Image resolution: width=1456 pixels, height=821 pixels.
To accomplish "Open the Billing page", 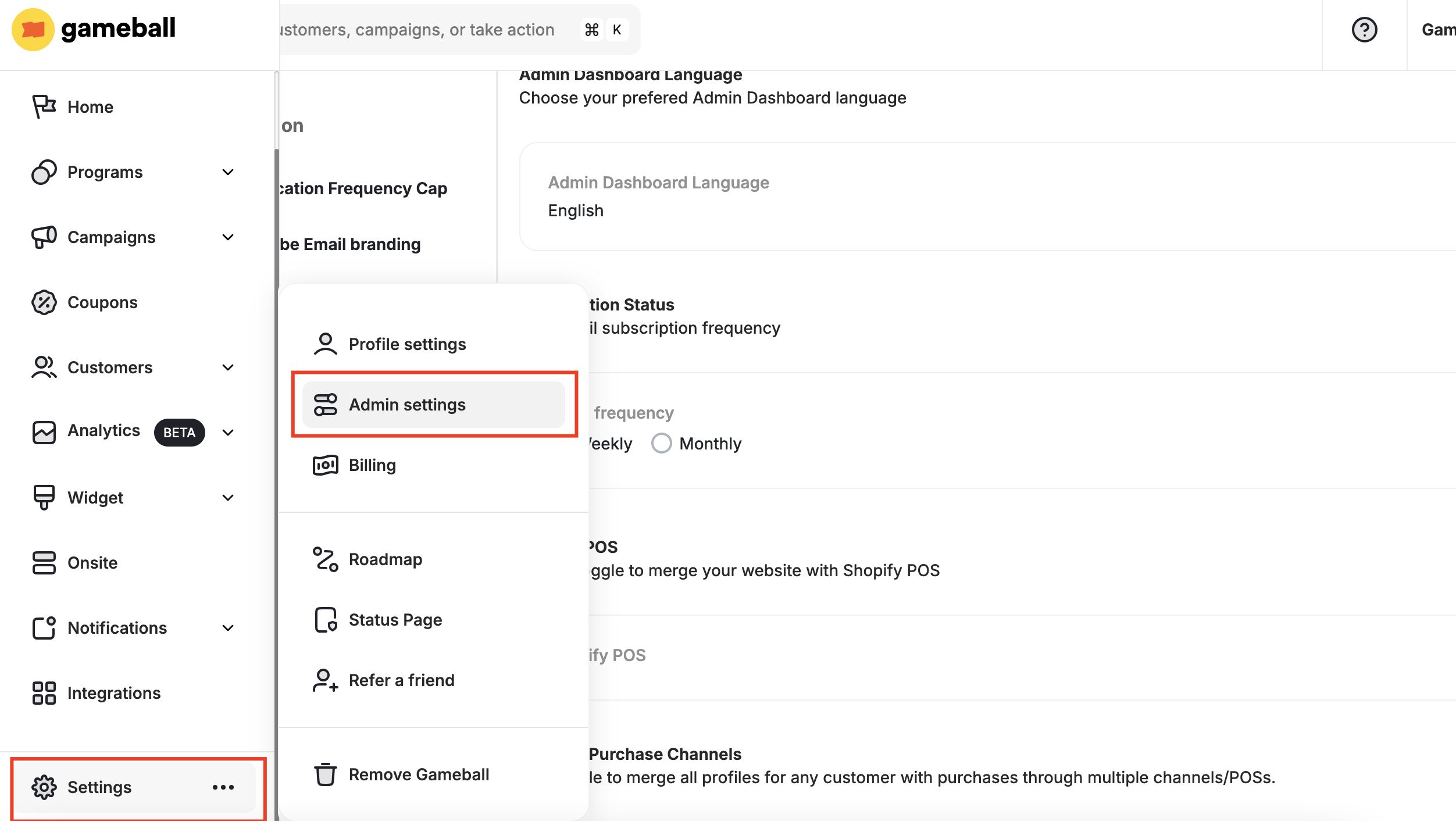I will [x=372, y=465].
